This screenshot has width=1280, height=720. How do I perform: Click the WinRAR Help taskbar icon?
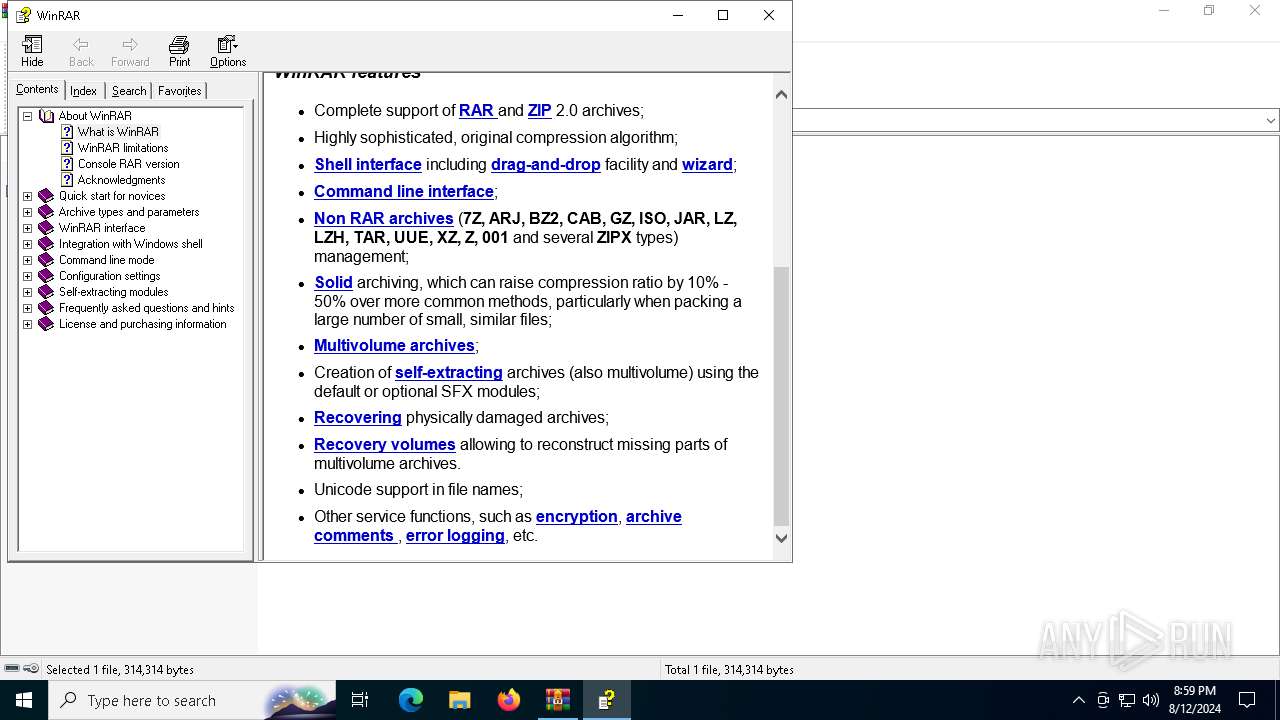coord(607,700)
